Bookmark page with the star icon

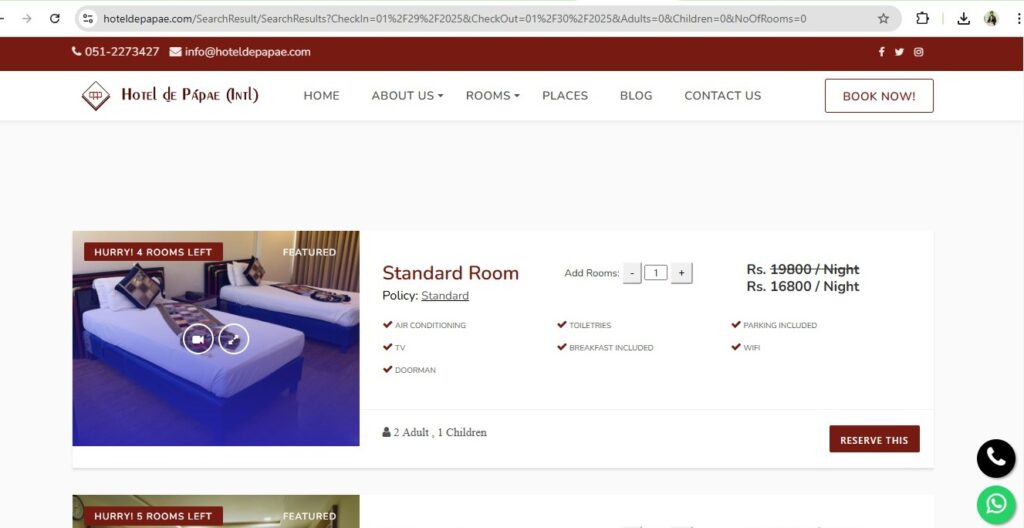[x=883, y=18]
